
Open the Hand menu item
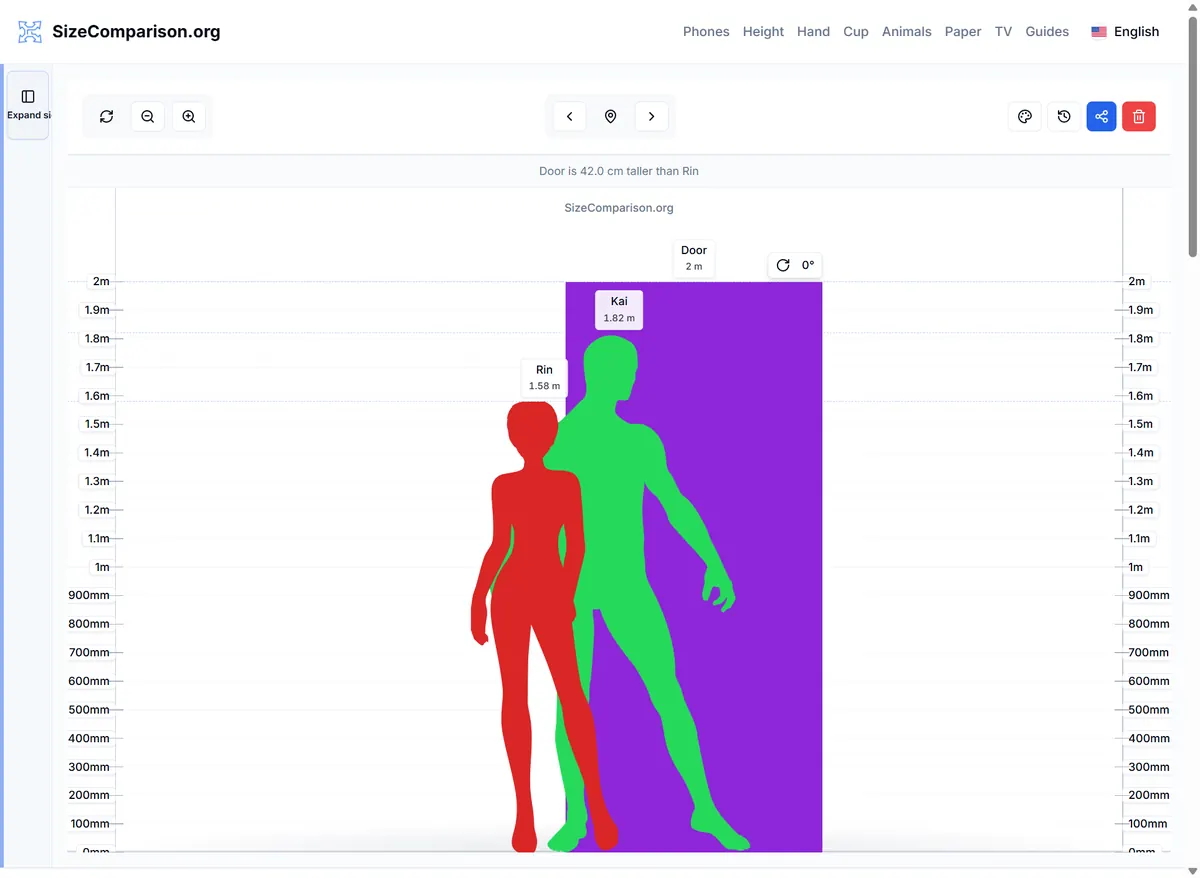pyautogui.click(x=814, y=32)
